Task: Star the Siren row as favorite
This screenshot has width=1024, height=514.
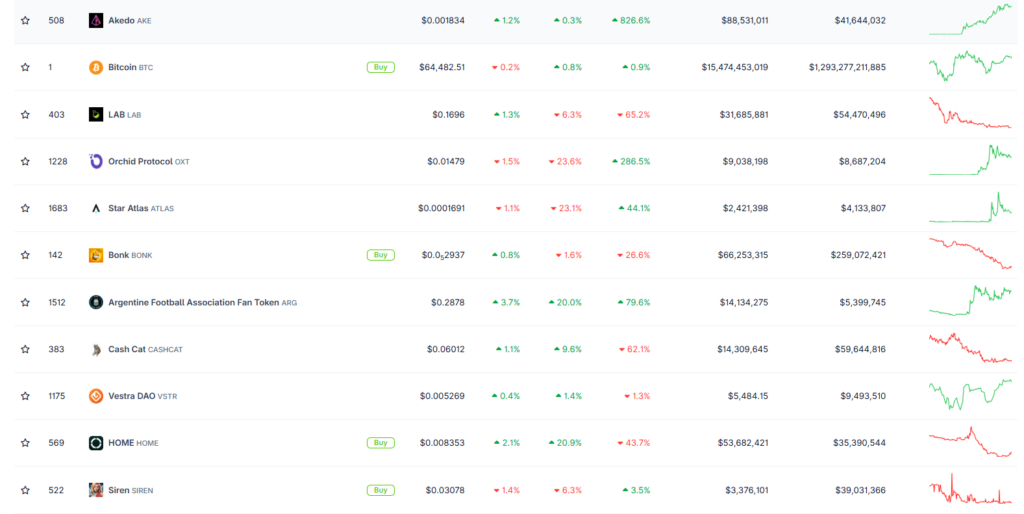Action: pos(25,490)
